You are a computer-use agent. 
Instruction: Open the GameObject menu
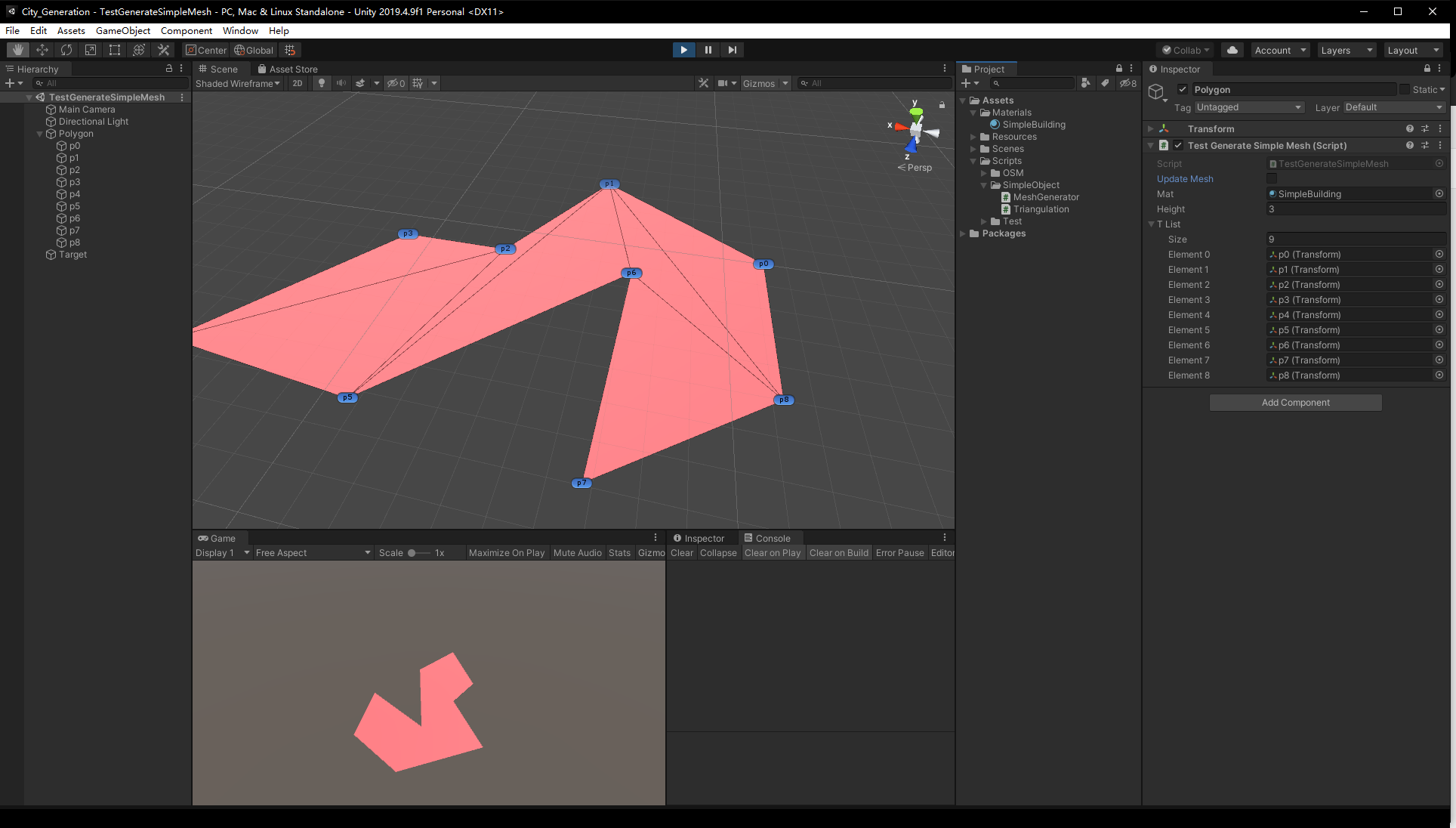[122, 31]
